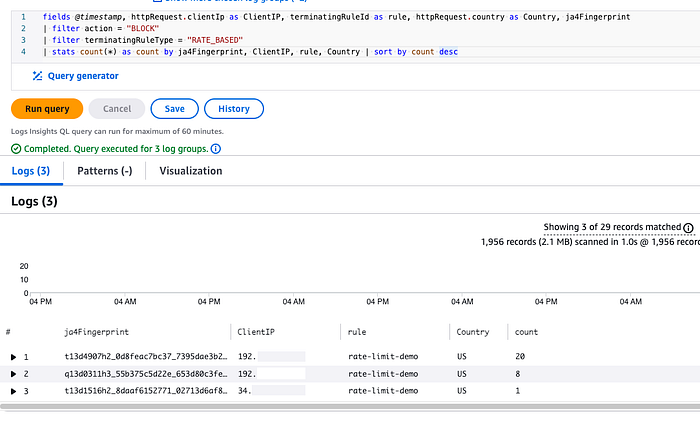Viewport: 700px width, 433px height.
Task: Click the count value 20
Action: click(520, 357)
